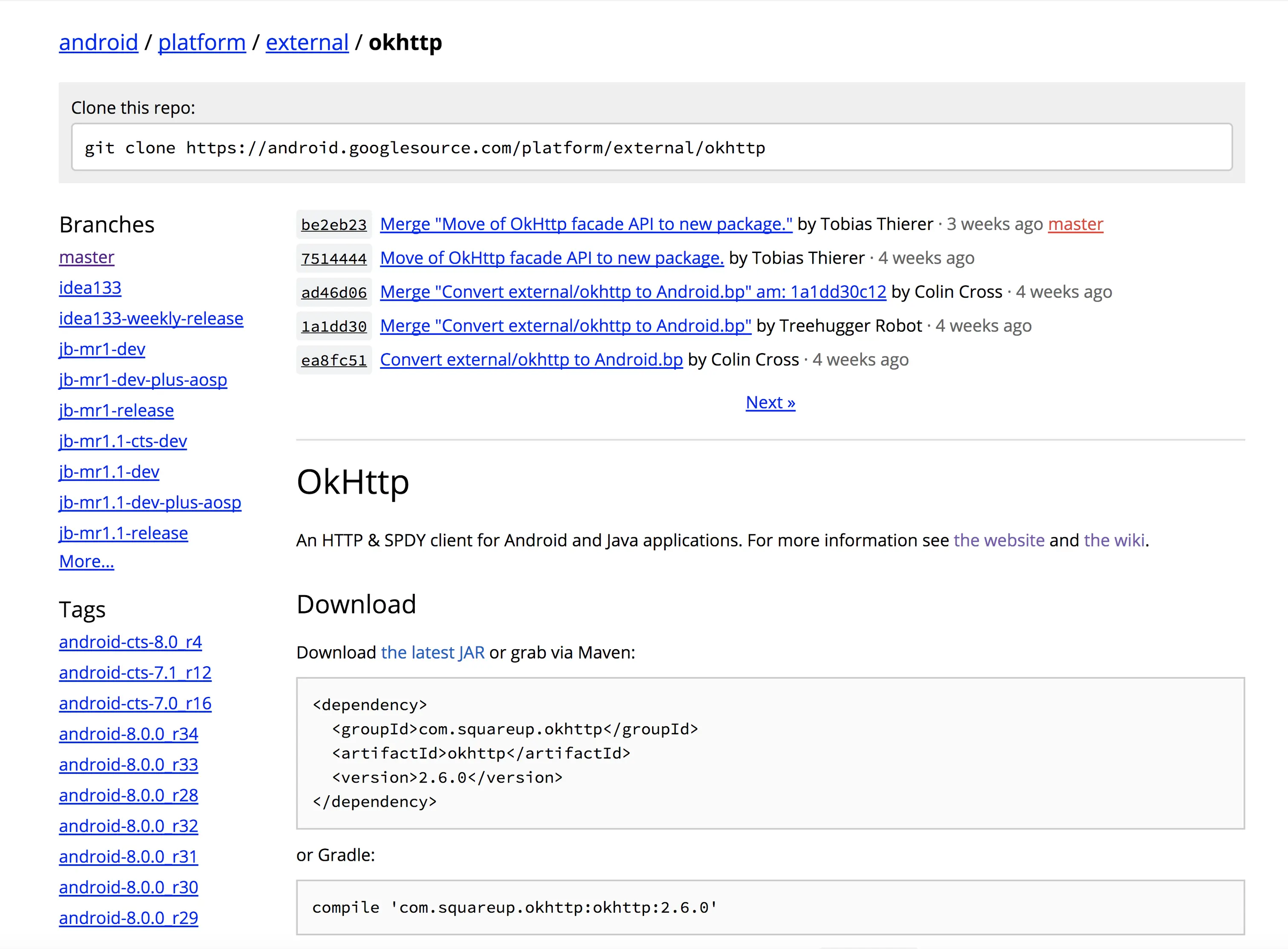
Task: Open "the website" link in the description
Action: pos(999,540)
